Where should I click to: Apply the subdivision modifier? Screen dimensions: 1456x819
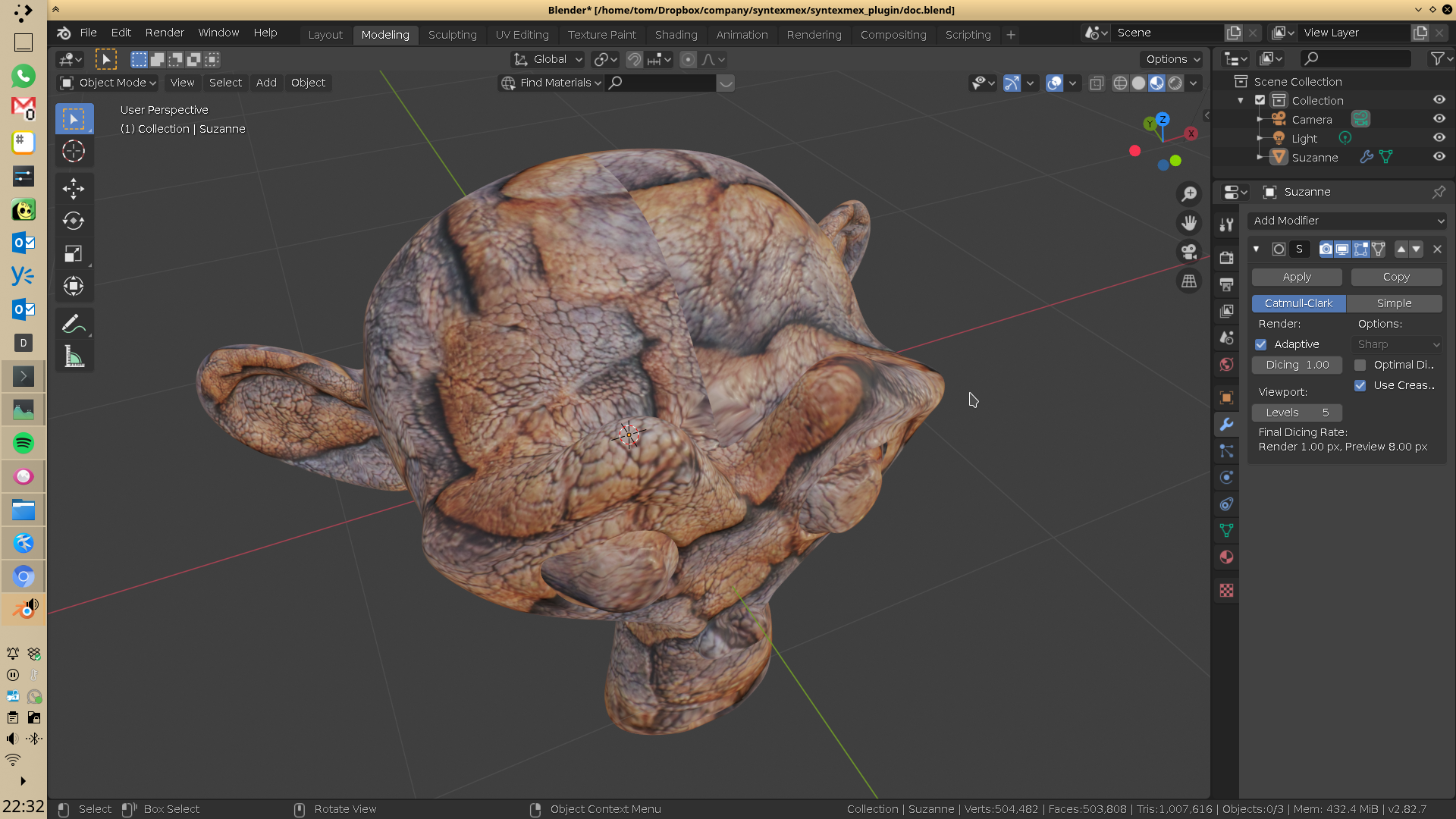point(1297,278)
